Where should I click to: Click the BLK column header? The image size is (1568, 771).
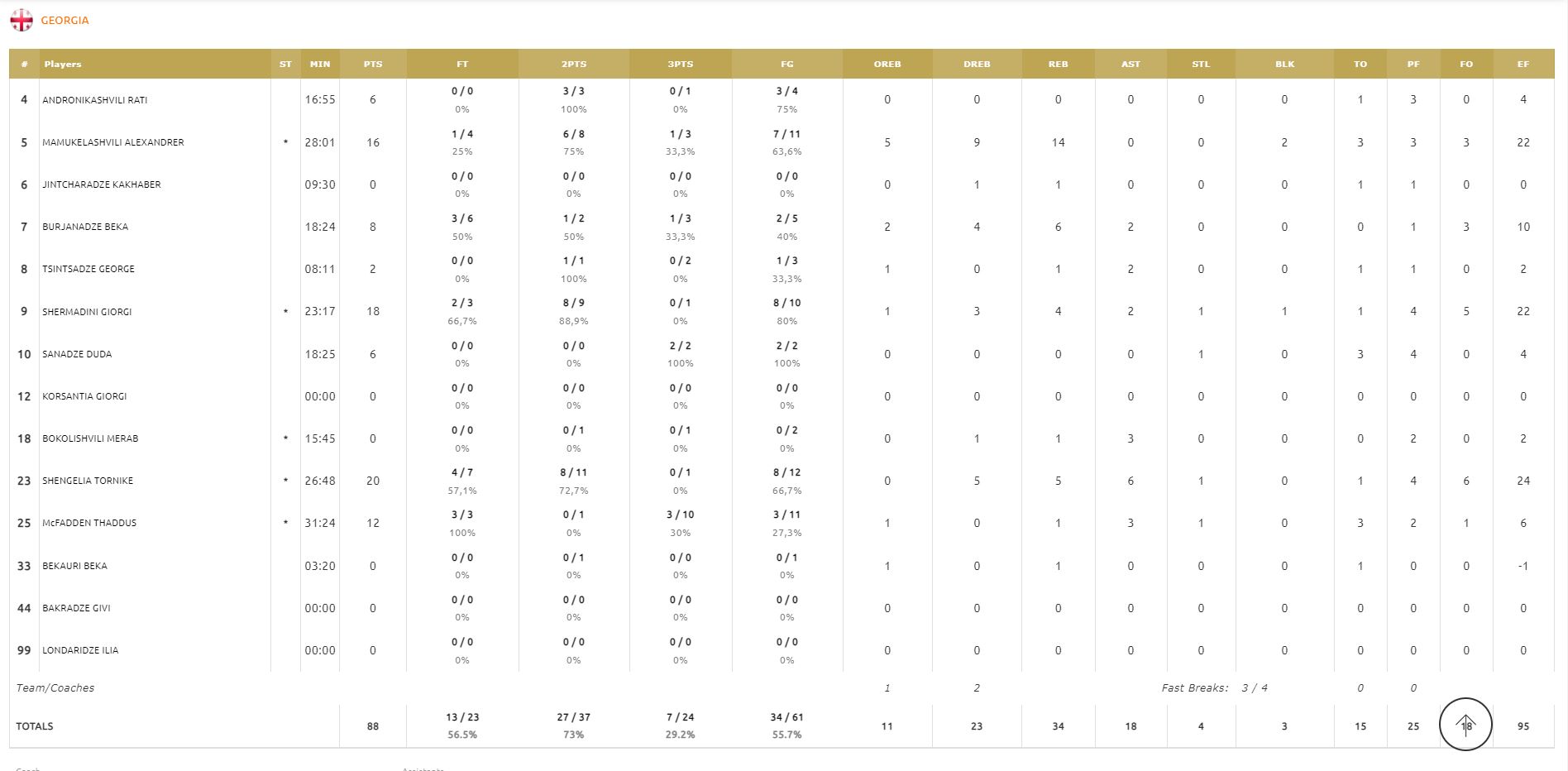(x=1284, y=64)
